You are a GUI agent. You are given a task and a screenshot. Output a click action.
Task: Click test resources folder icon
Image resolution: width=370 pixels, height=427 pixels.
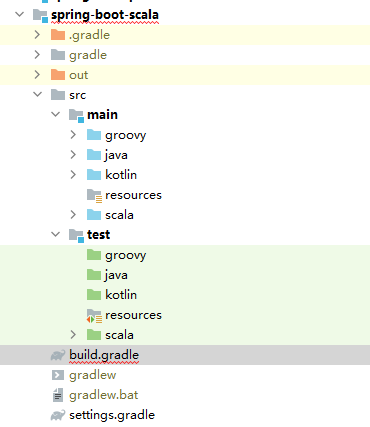pyautogui.click(x=94, y=316)
